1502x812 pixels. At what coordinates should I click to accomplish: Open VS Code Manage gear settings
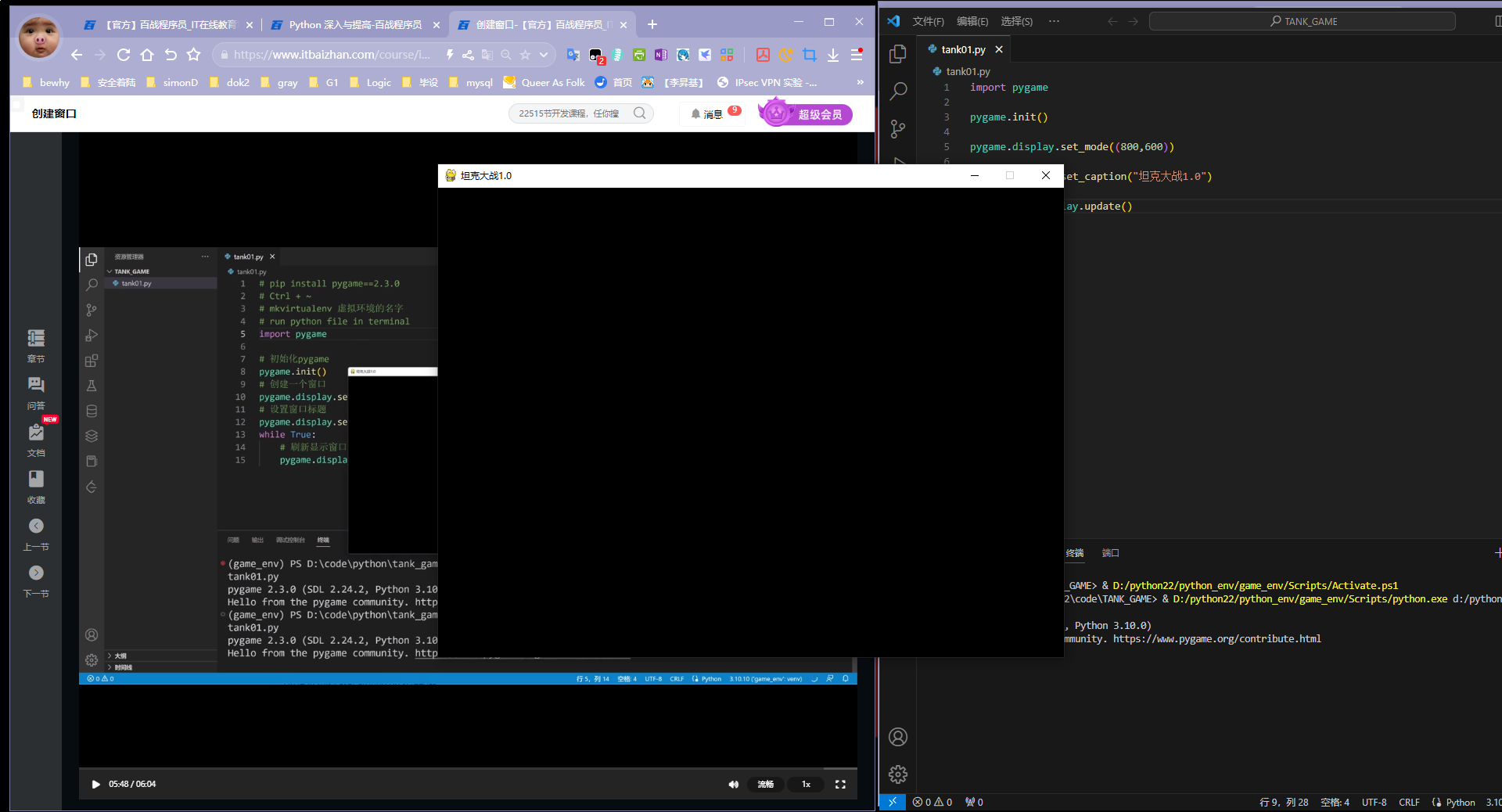898,774
